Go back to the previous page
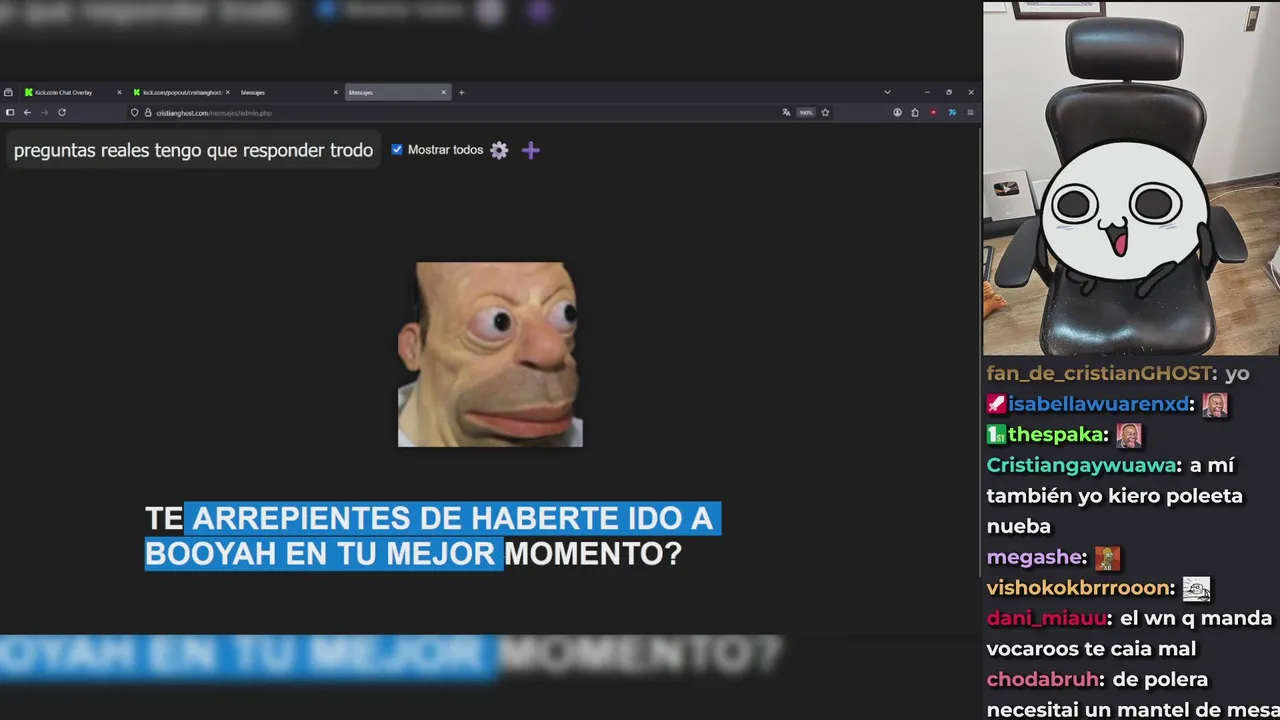 pyautogui.click(x=27, y=113)
